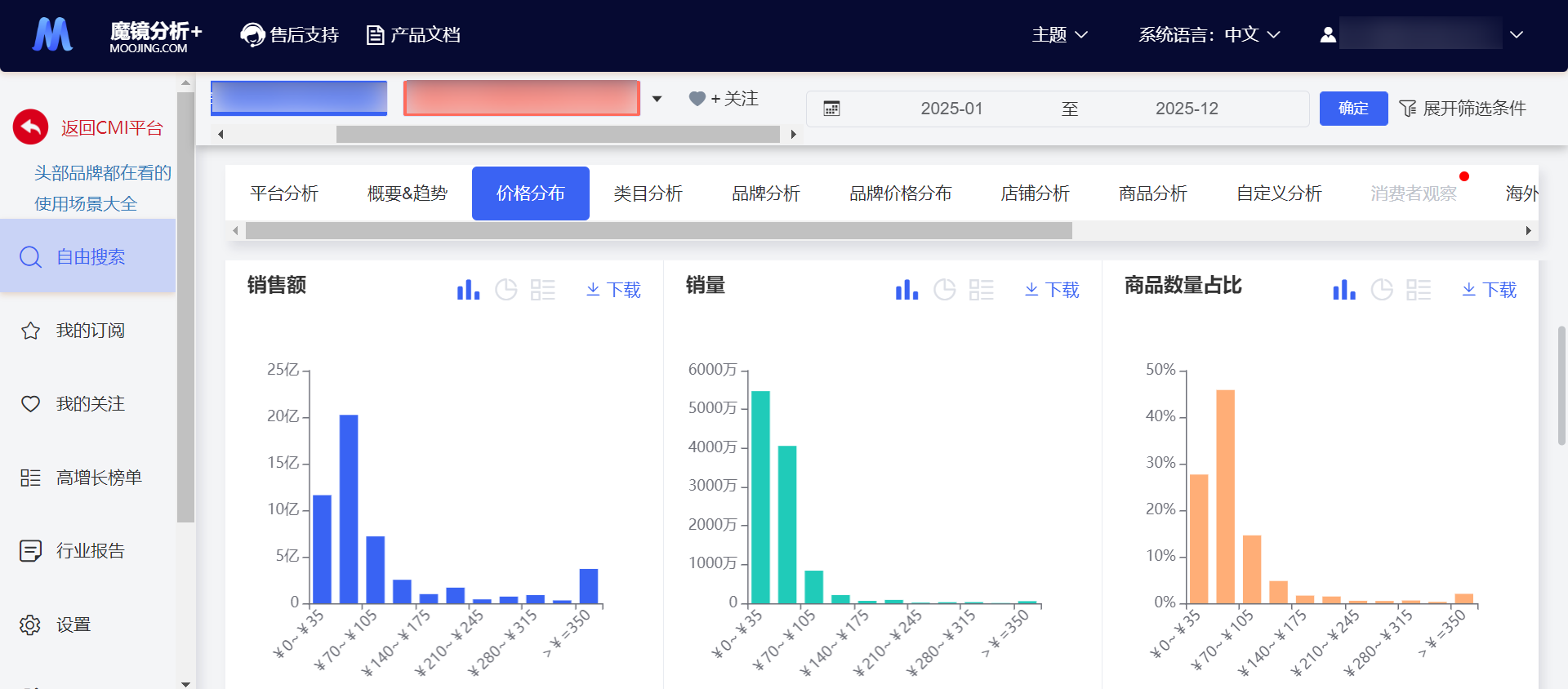Viewport: 1568px width, 689px height.
Task: Select the 自定义分析 tab
Action: tap(1279, 193)
